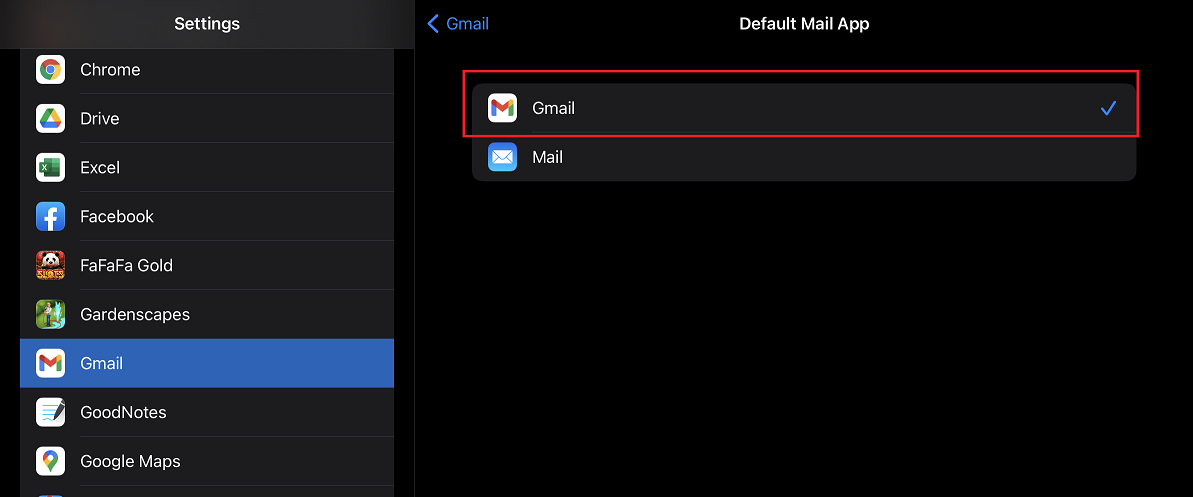Image resolution: width=1193 pixels, height=497 pixels.
Task: Open Facebook settings entry
Action: pos(207,217)
